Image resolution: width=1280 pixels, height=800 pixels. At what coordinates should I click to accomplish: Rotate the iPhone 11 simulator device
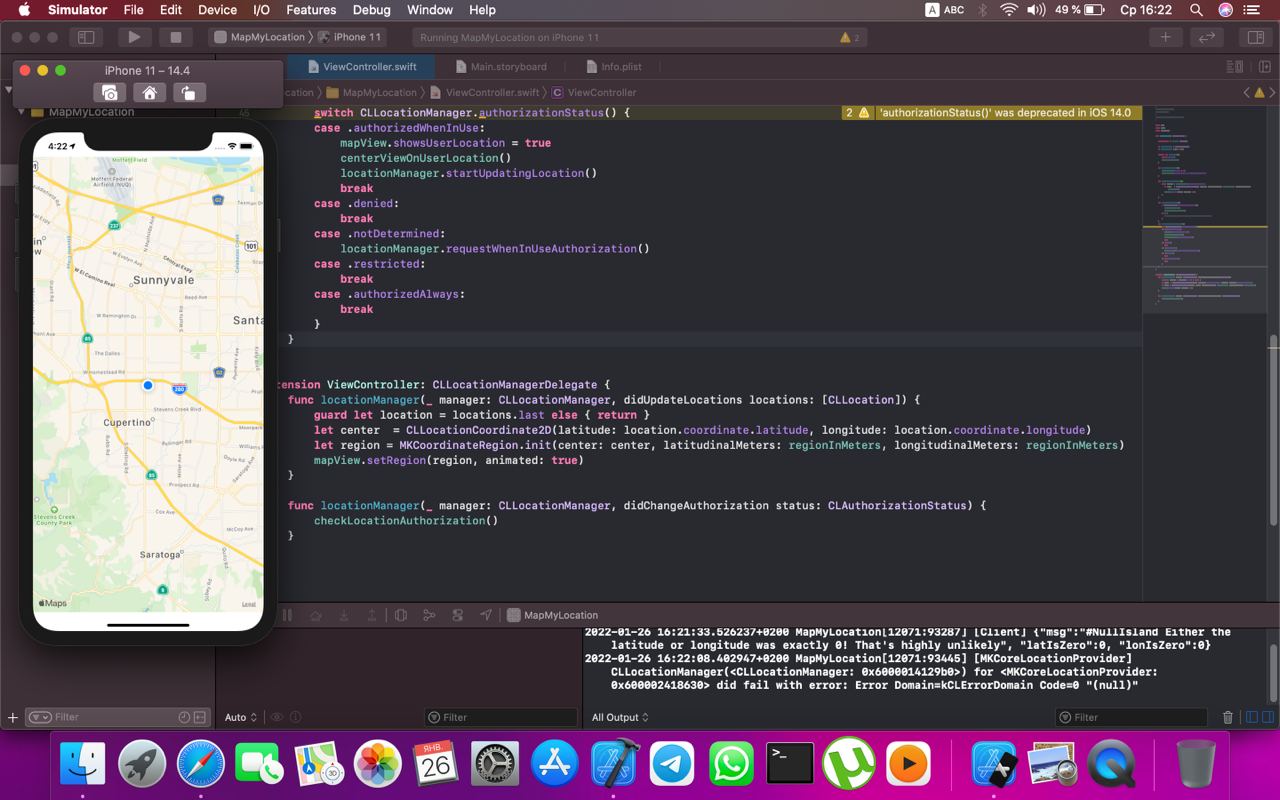[x=188, y=93]
